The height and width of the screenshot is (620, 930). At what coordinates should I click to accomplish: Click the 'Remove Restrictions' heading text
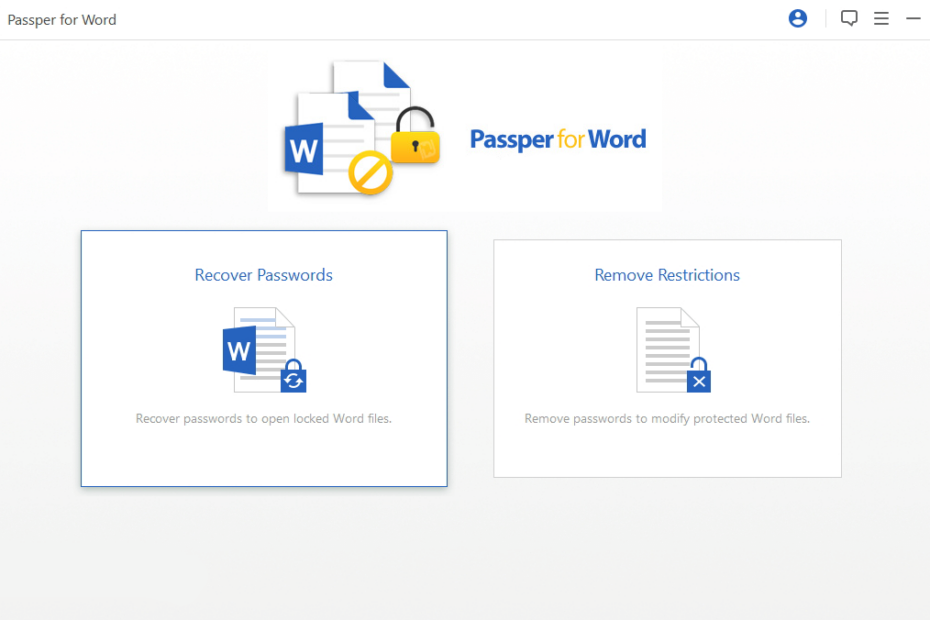667,275
